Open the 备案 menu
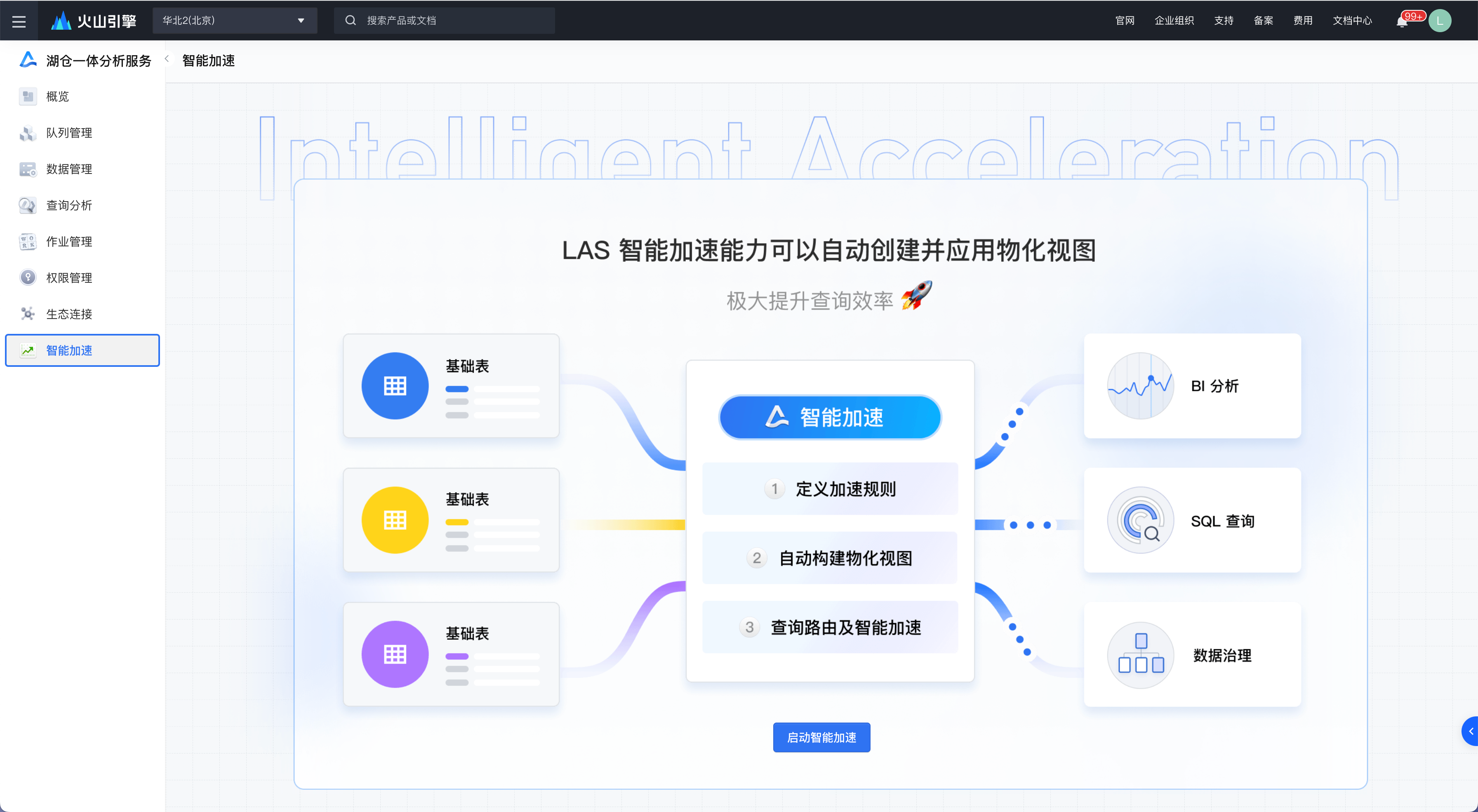1478x812 pixels. [x=1264, y=21]
